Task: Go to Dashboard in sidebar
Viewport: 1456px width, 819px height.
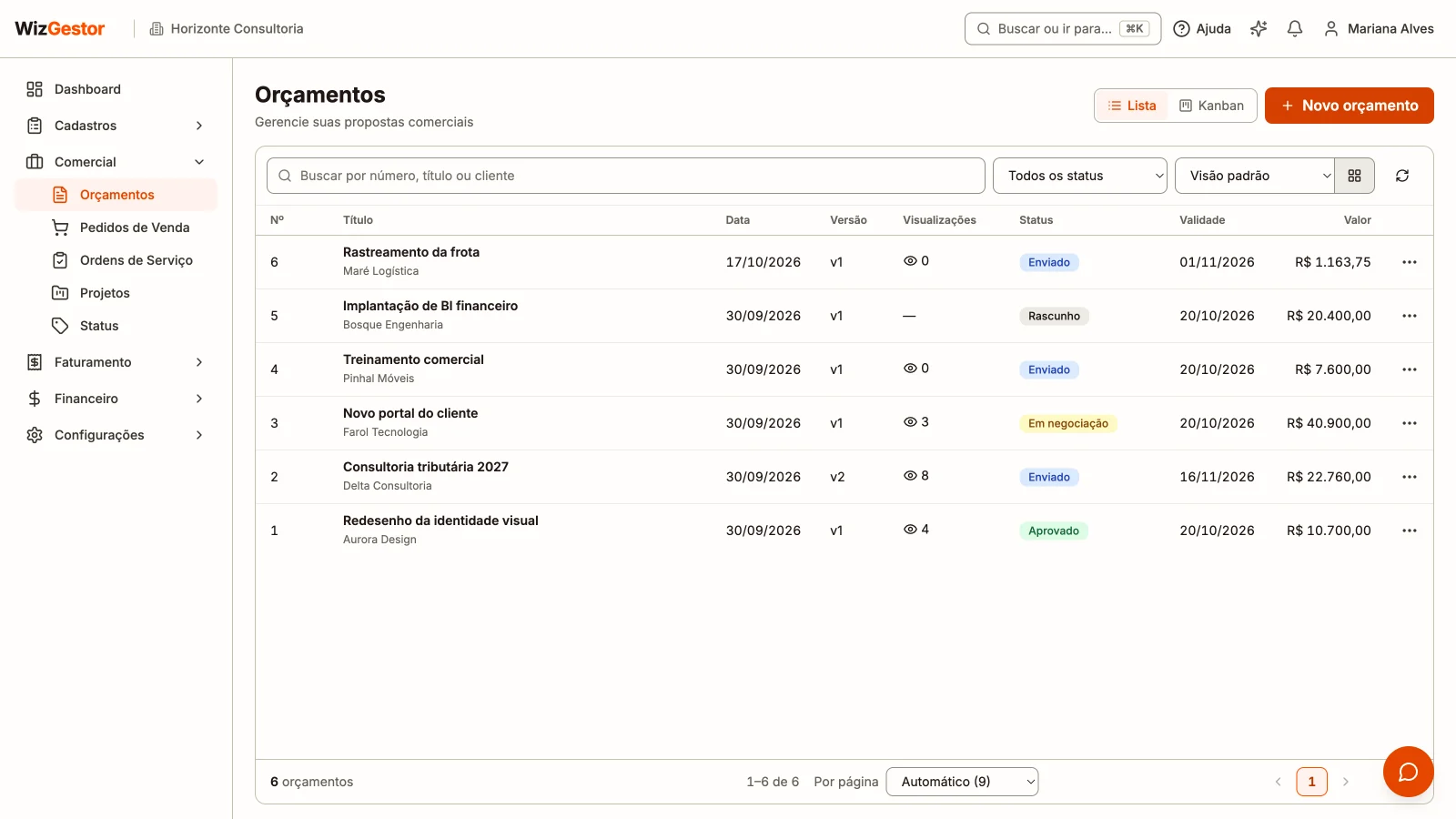Action: [116, 89]
